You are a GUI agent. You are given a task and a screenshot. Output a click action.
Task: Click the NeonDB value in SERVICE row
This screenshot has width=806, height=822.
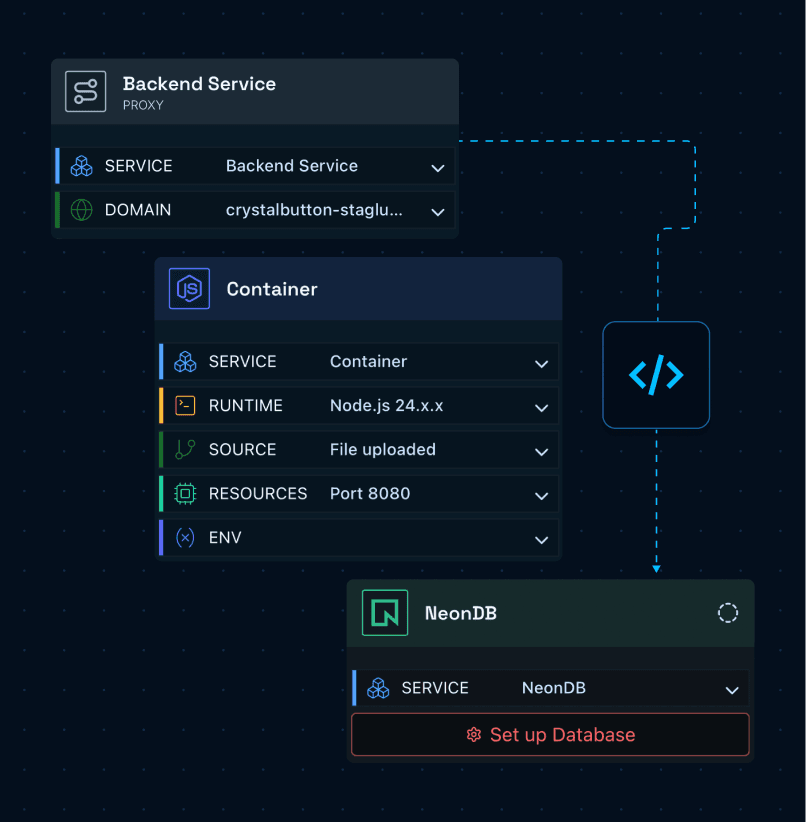tap(554, 688)
